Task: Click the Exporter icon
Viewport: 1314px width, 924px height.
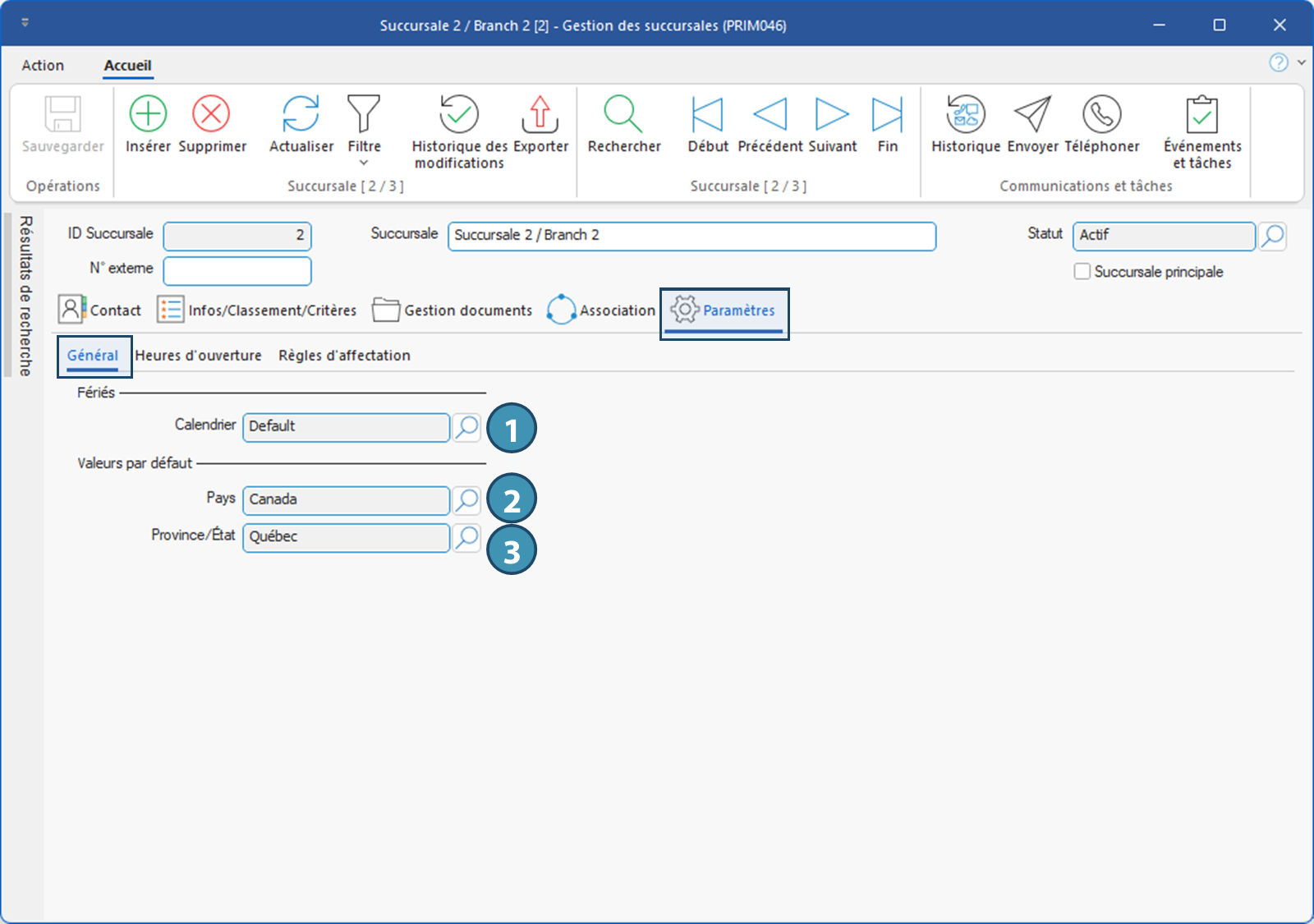Action: click(540, 114)
